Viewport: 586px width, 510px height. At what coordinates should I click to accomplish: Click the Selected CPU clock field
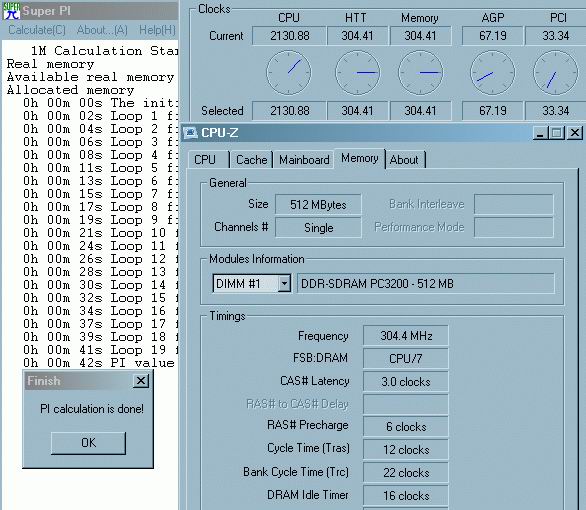289,111
